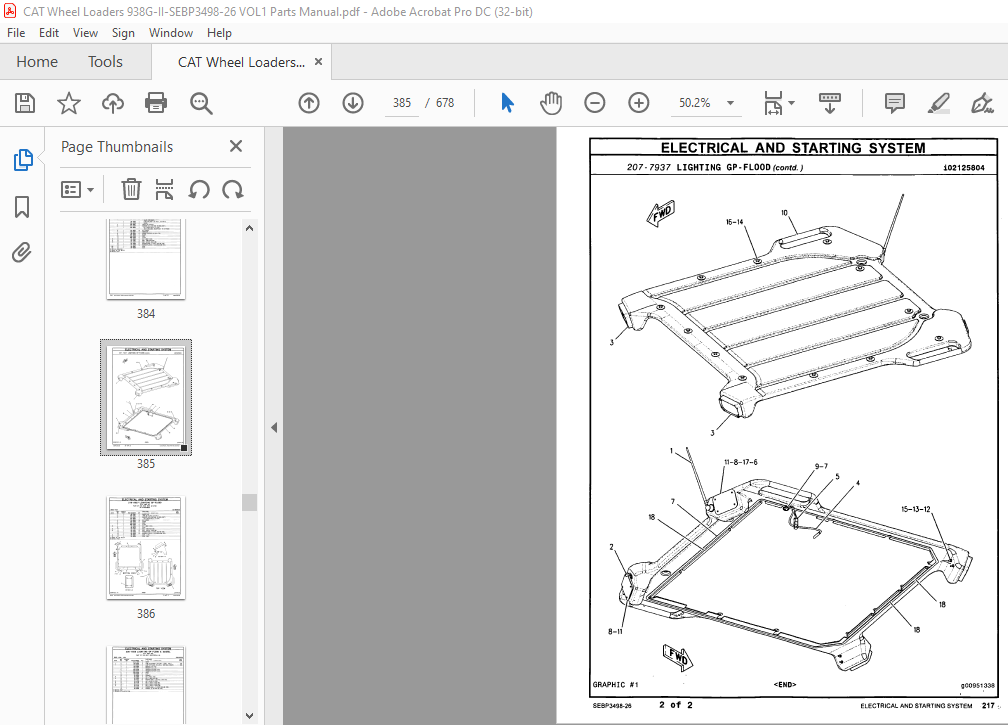Viewport: 1008px width, 725px height.
Task: Select page 386 thumbnail
Action: click(146, 548)
